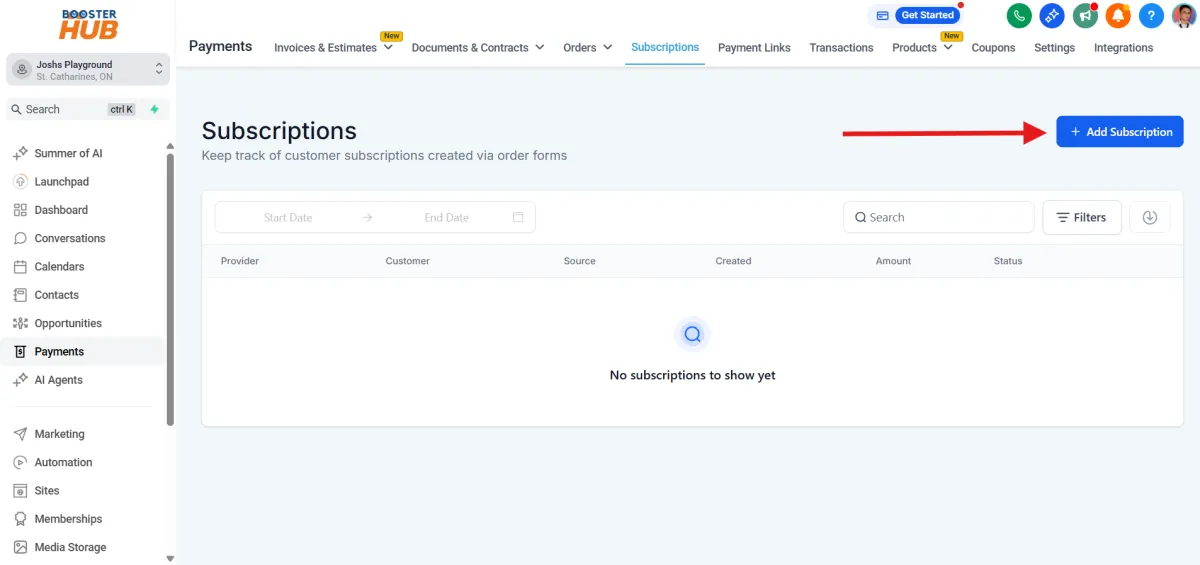
Task: Click the download export icon button
Action: (1150, 217)
